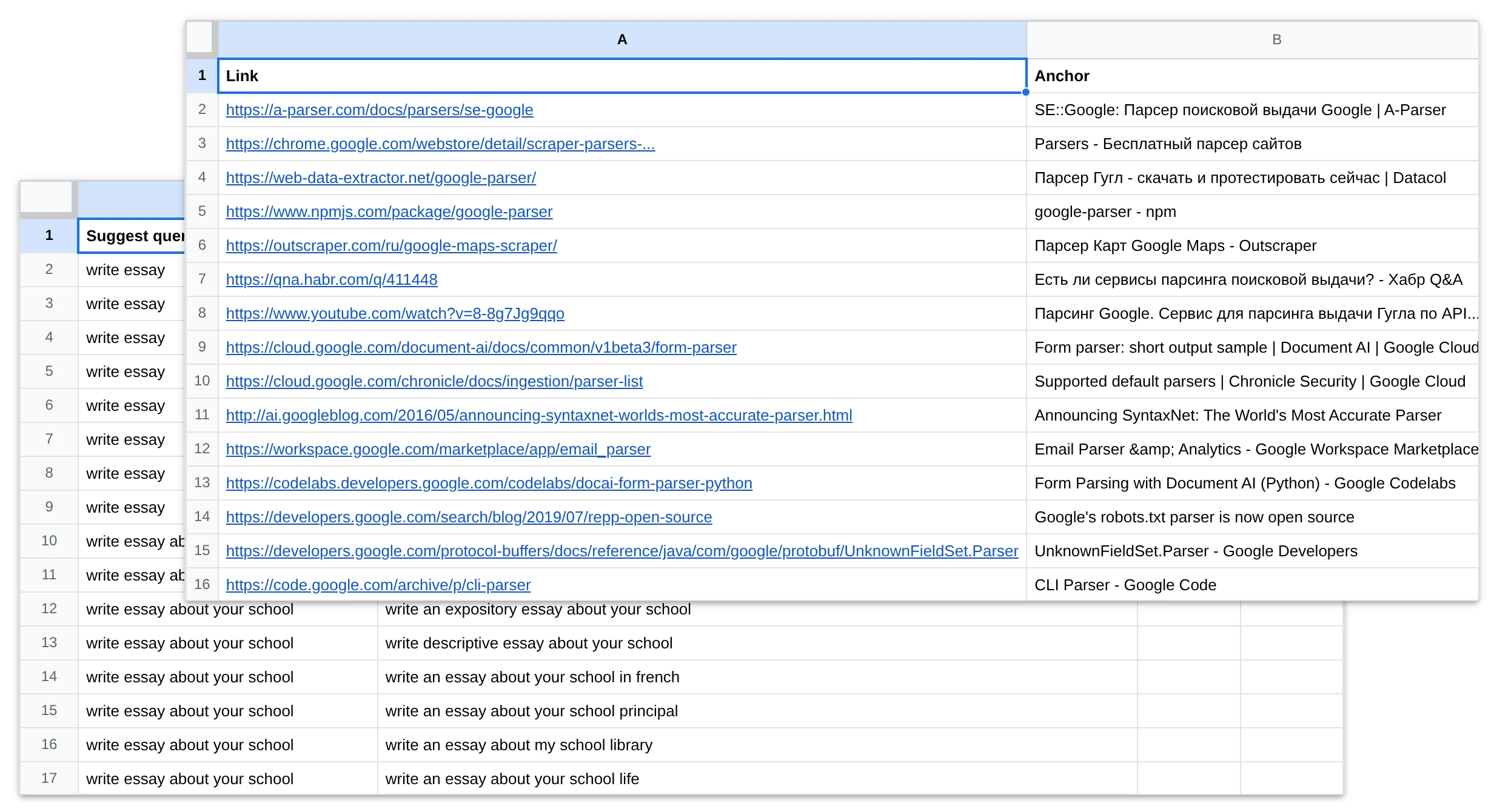
Task: Select column B header in front sheet
Action: pos(1253,40)
